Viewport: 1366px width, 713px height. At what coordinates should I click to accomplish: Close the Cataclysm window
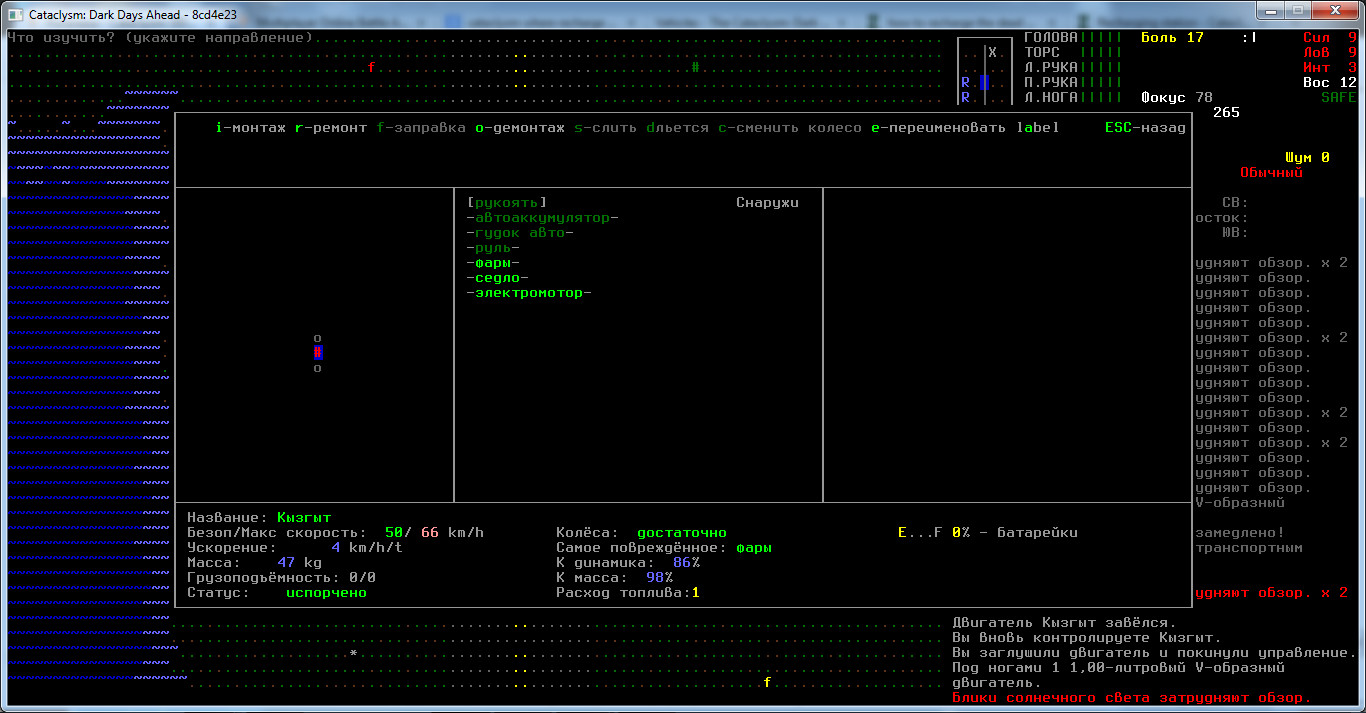tap(1333, 9)
